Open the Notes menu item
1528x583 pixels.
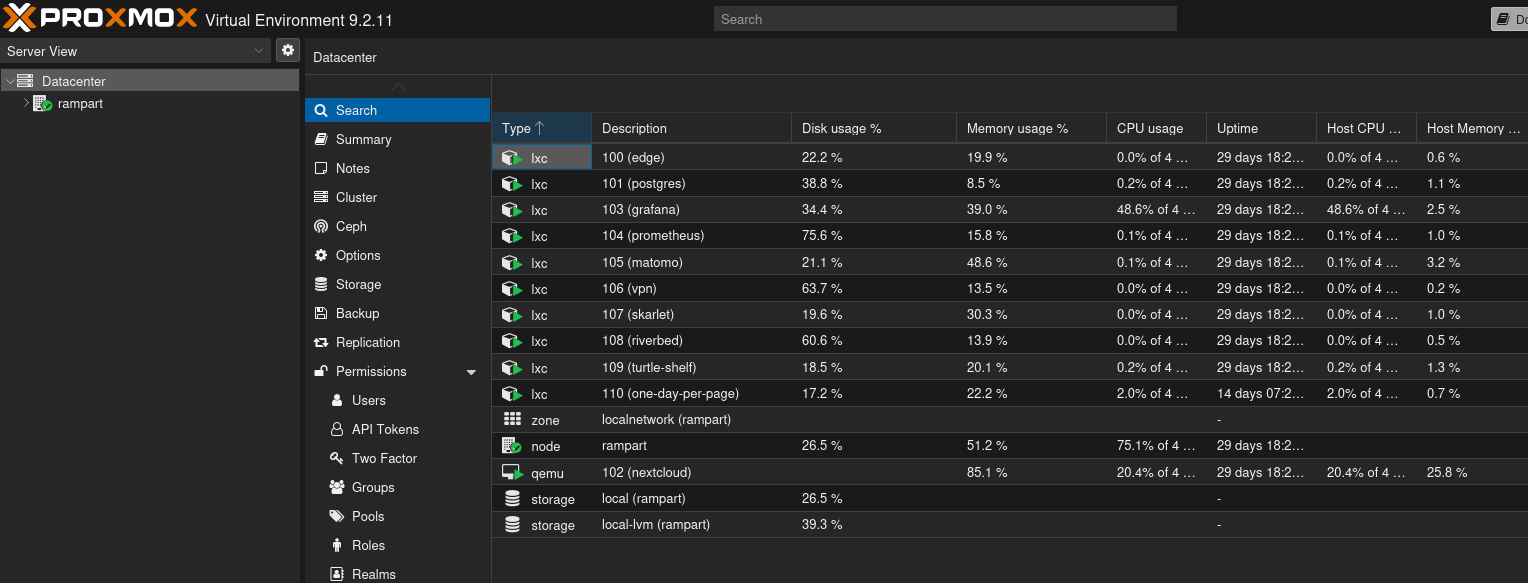[397, 168]
